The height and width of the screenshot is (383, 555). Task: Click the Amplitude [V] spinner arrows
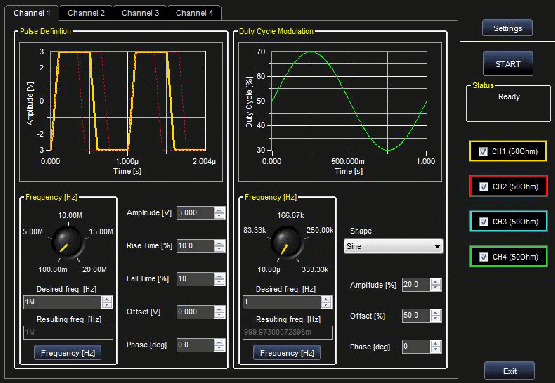click(219, 213)
